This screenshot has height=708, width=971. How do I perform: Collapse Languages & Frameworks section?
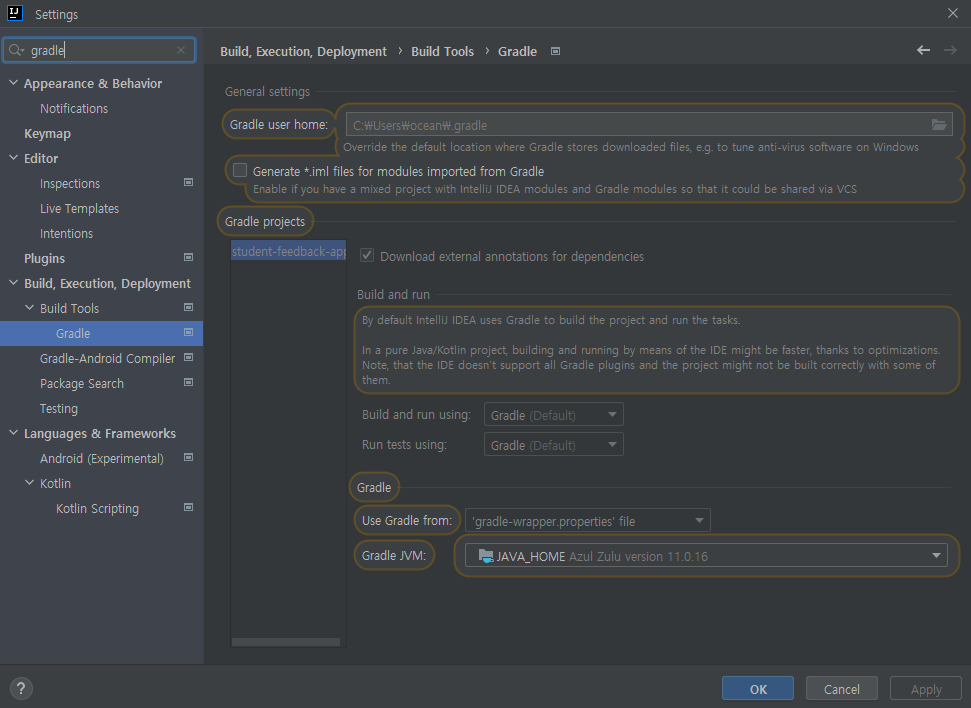[14, 432]
